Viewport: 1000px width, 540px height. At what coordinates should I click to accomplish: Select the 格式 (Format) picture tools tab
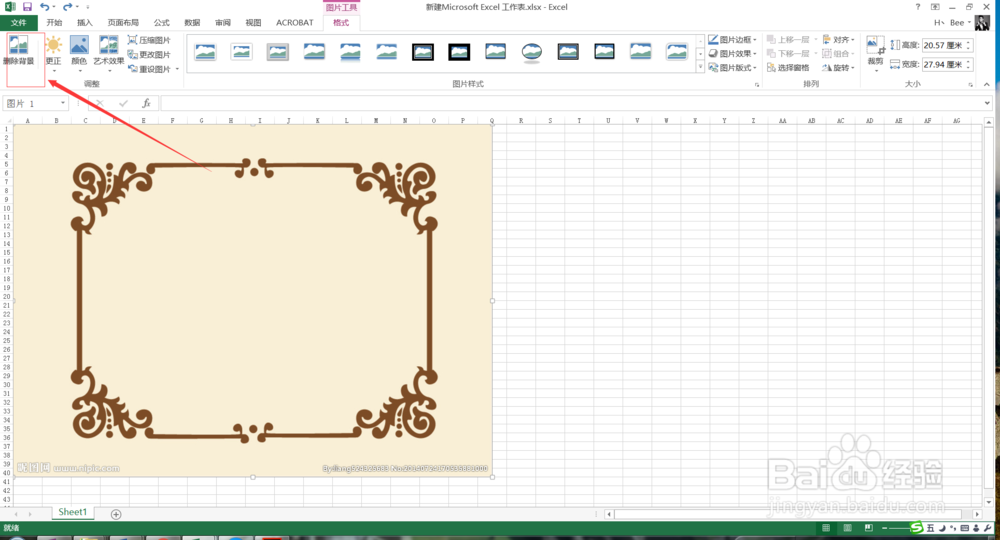click(x=341, y=22)
